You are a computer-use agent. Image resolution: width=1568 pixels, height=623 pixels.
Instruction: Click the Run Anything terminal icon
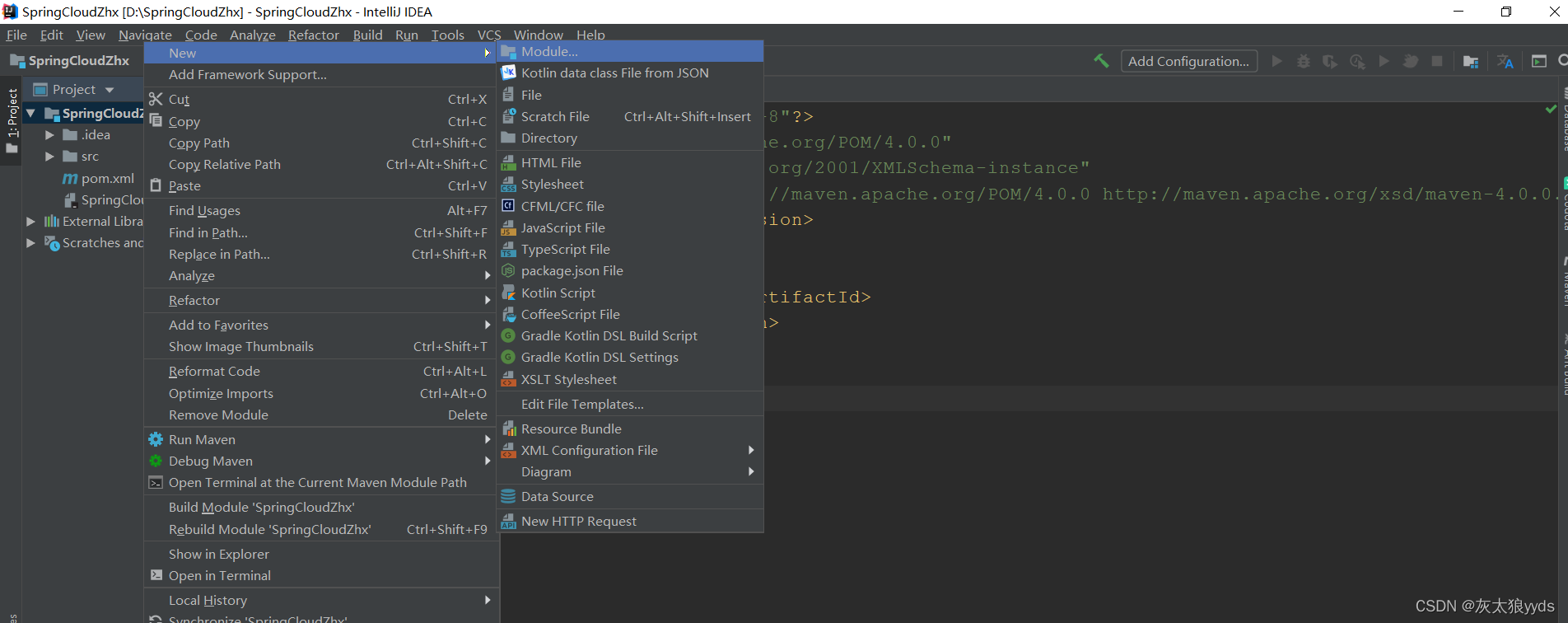click(x=1539, y=61)
